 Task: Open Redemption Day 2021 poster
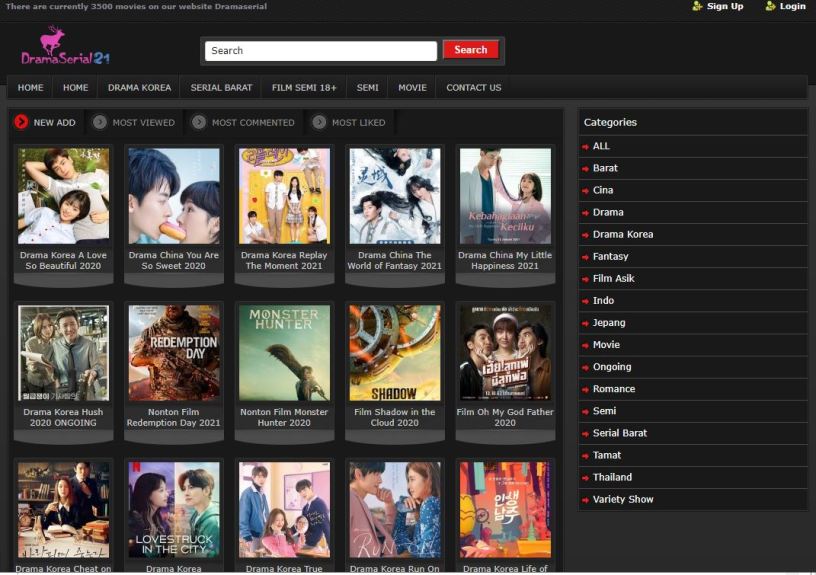tap(174, 353)
